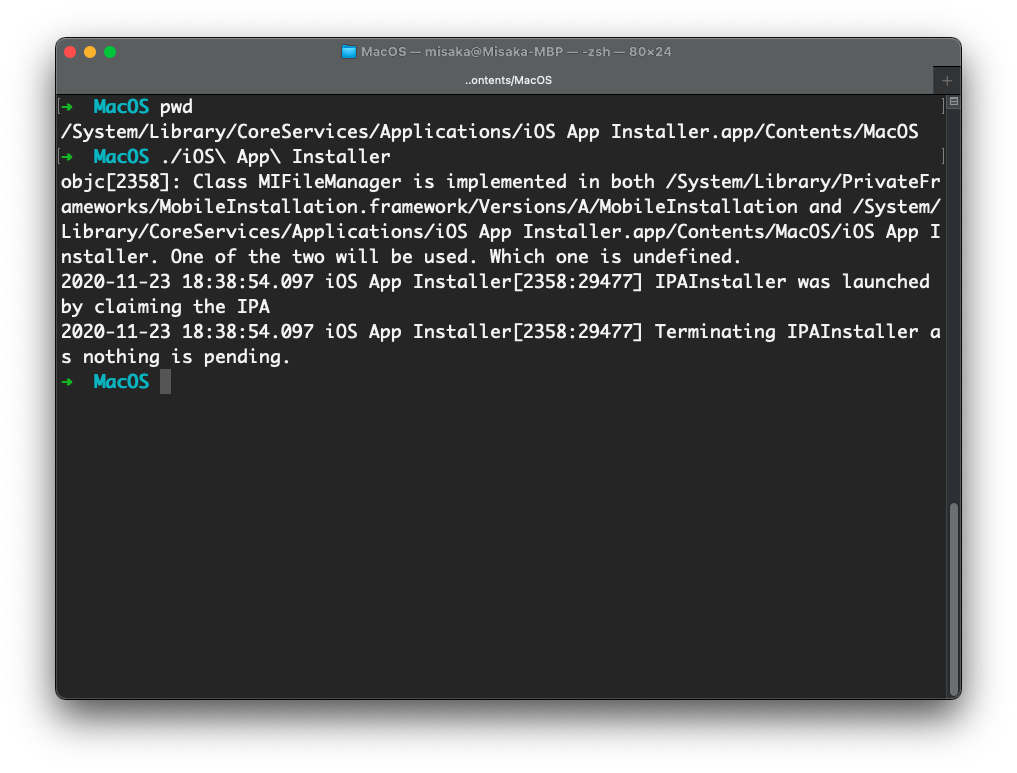Image resolution: width=1017 pixels, height=773 pixels.
Task: Click 'One of the two will be used.'
Action: tap(324, 257)
